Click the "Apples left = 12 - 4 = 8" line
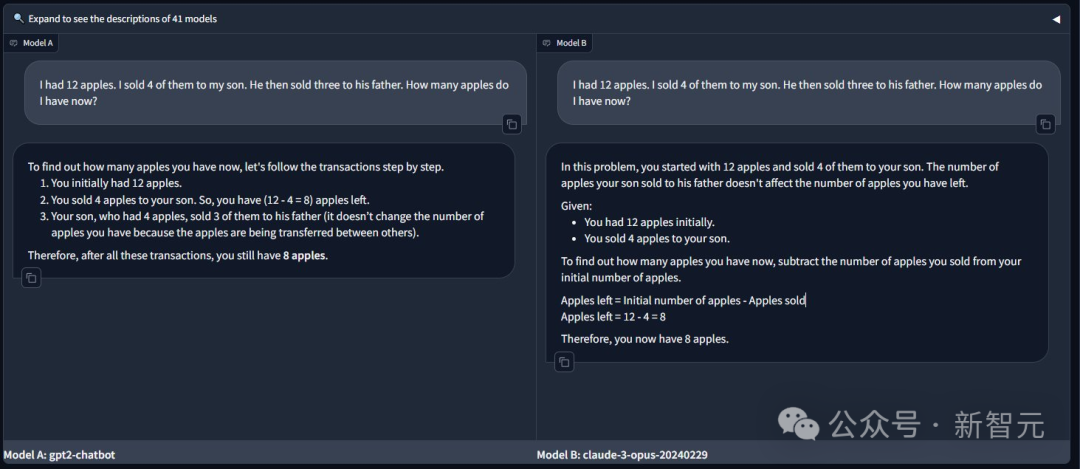Viewport: 1080px width, 469px height. pyautogui.click(x=613, y=317)
